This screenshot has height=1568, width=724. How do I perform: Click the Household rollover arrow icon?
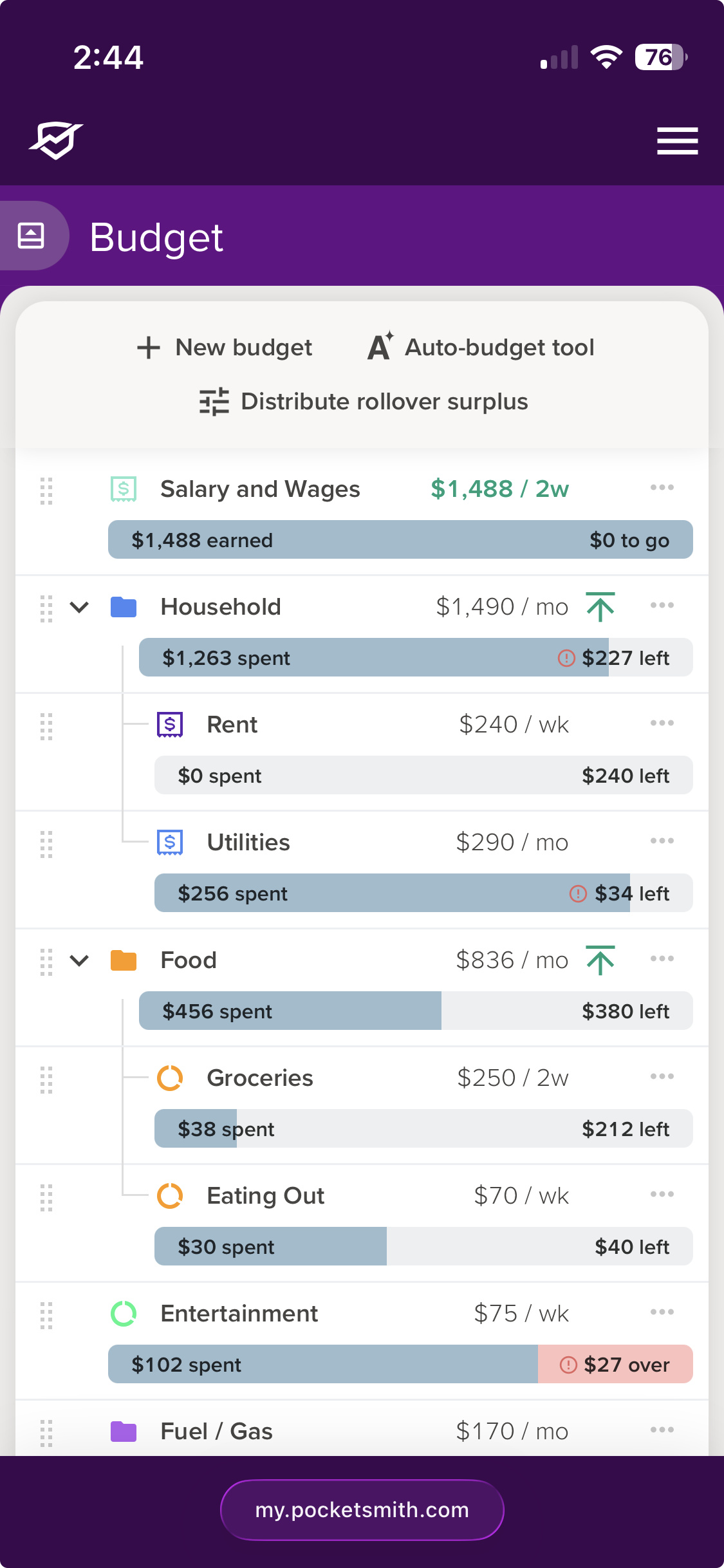(600, 607)
